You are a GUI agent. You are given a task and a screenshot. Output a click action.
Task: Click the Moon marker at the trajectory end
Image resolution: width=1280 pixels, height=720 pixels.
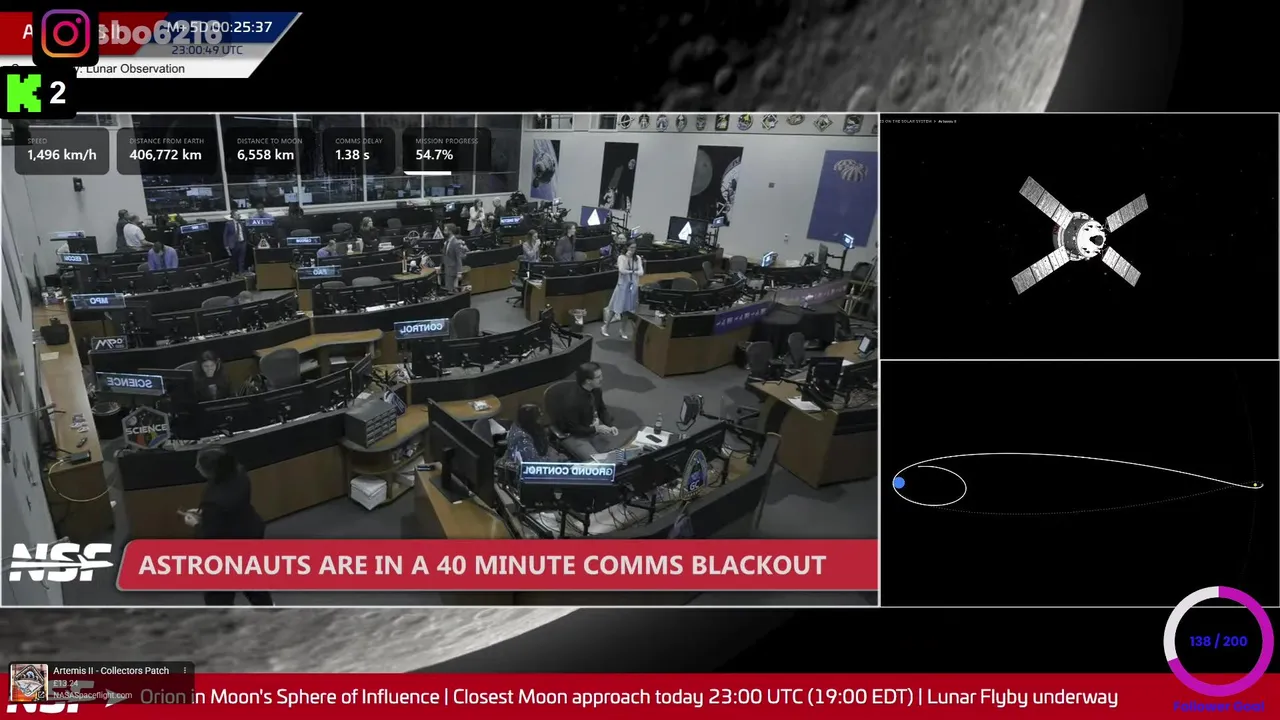(1257, 486)
